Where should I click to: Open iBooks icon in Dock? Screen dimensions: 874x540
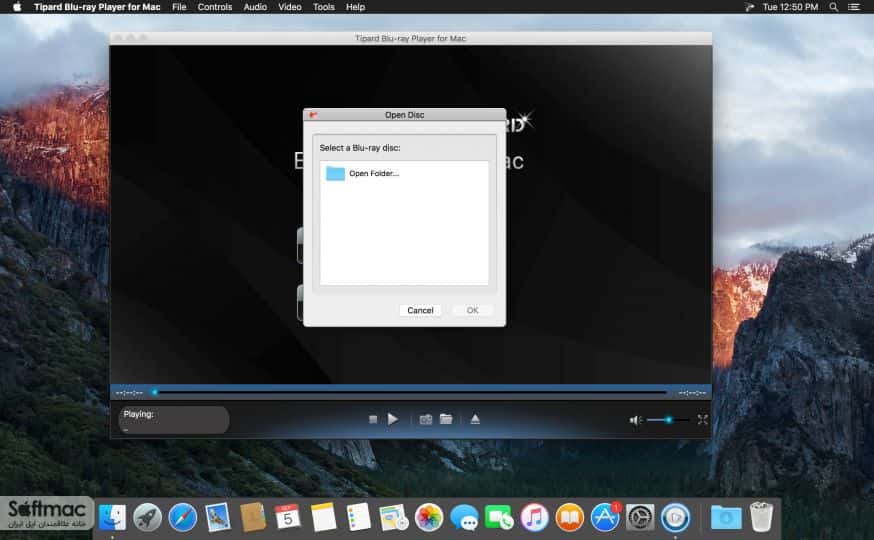tap(569, 518)
